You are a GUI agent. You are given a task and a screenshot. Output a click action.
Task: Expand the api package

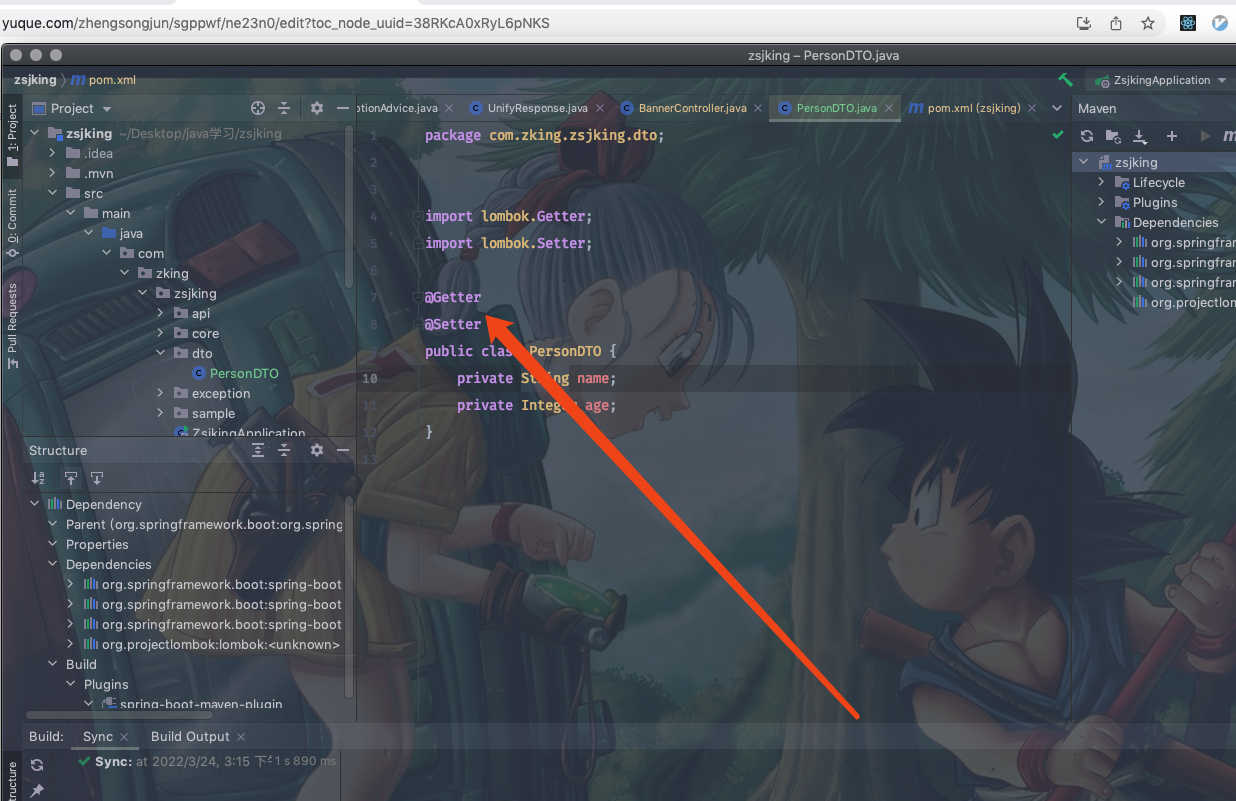coord(160,313)
